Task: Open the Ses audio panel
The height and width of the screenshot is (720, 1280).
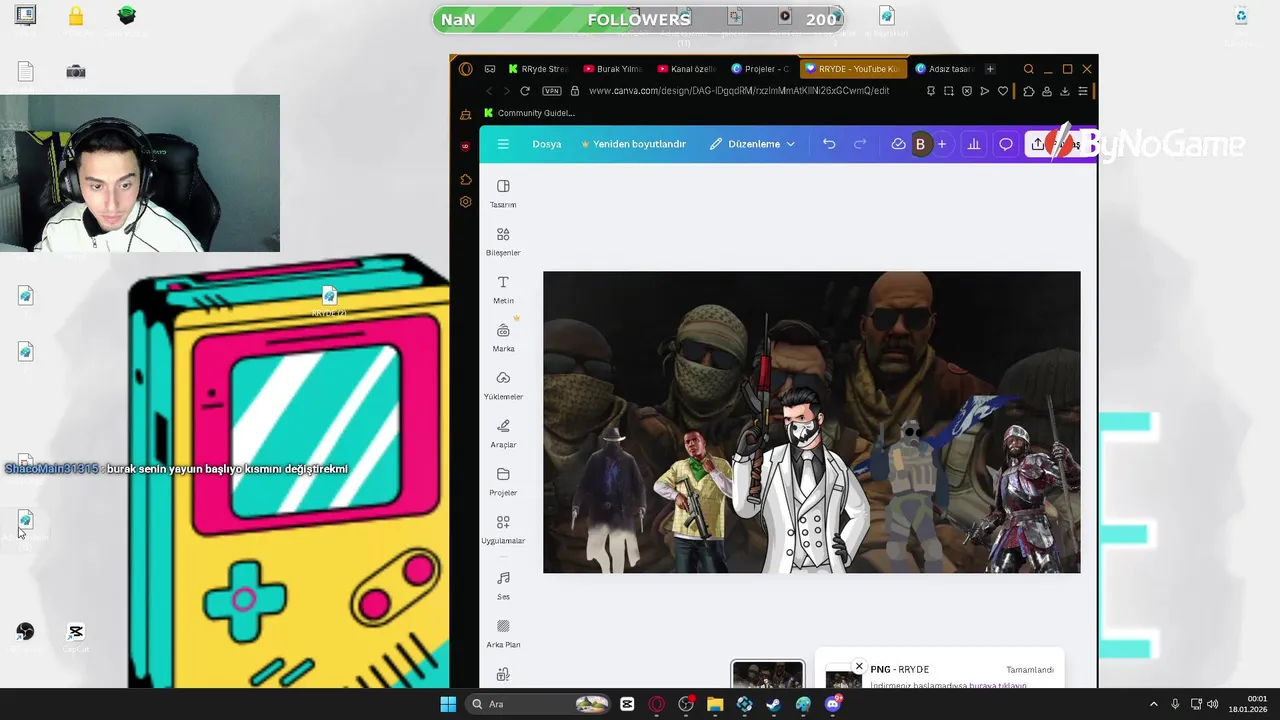Action: (503, 586)
